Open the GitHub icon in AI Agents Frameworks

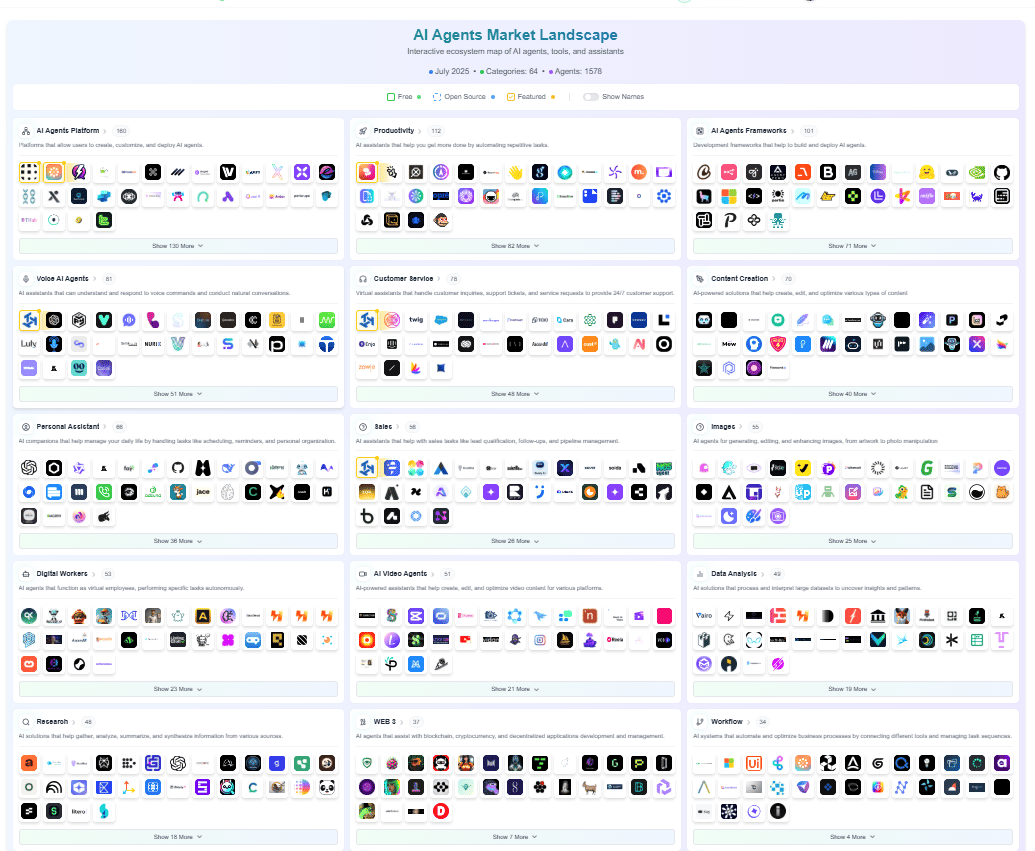(1001, 172)
